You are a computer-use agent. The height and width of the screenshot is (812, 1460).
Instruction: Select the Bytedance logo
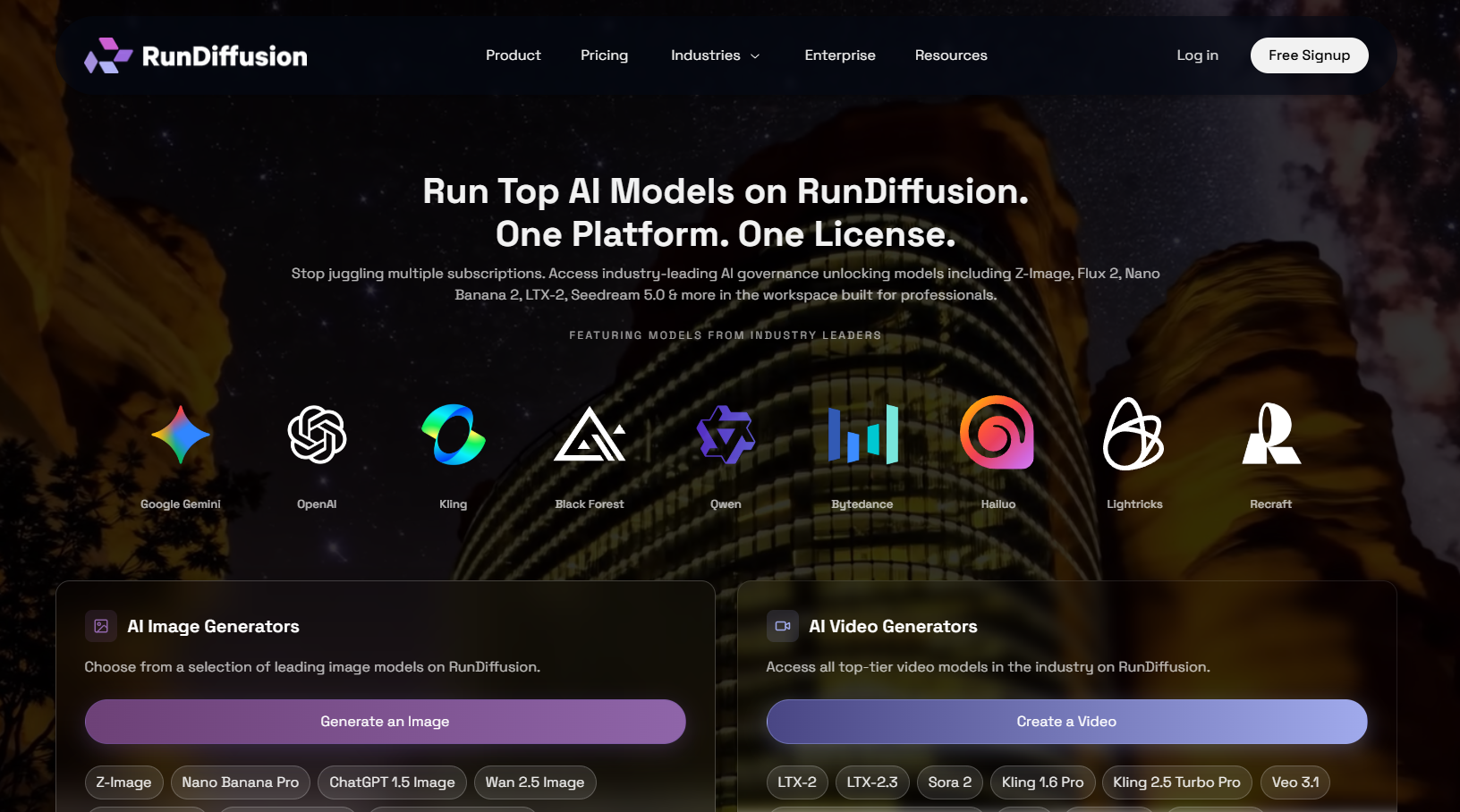tap(862, 435)
